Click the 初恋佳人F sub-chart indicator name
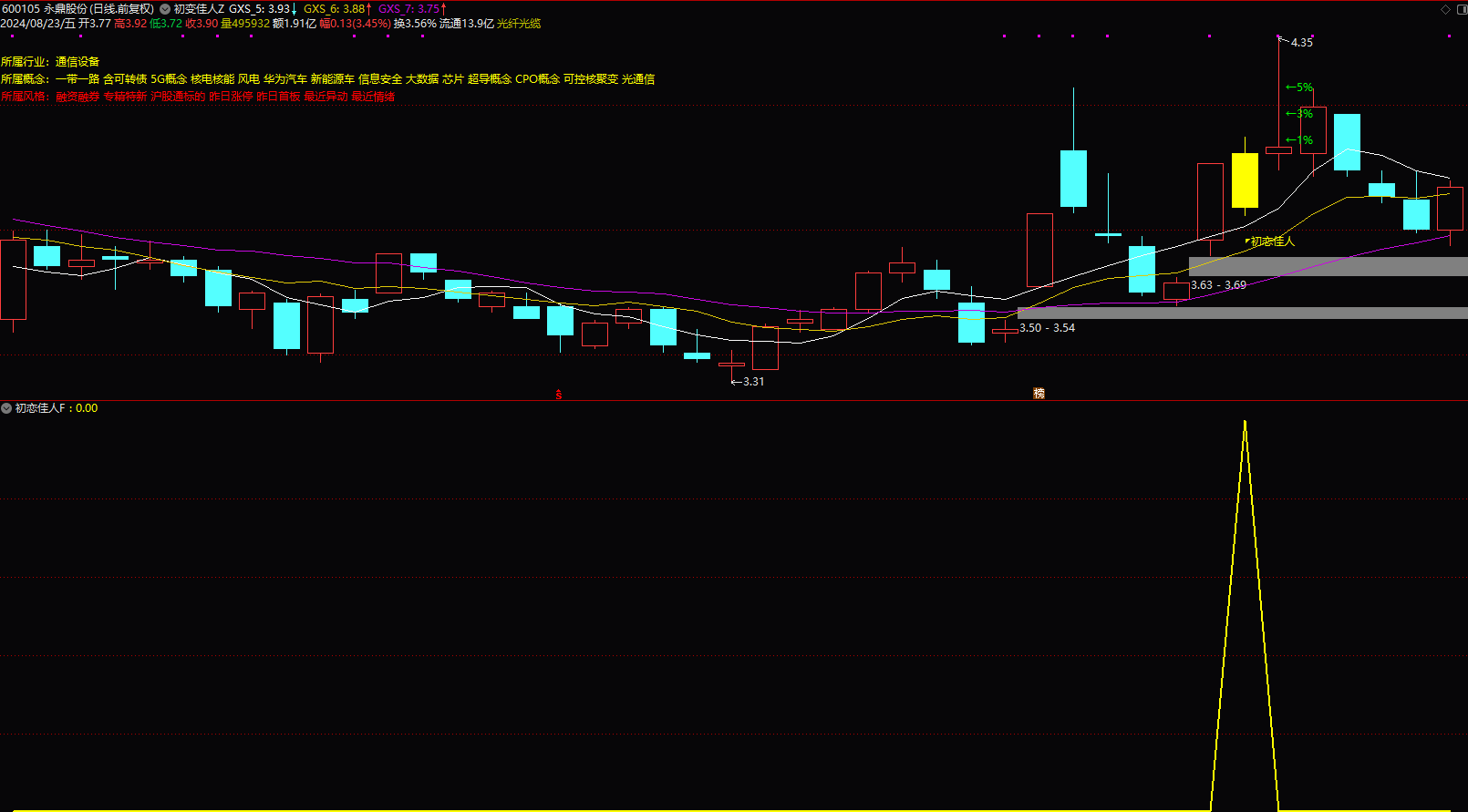The width and height of the screenshot is (1468, 812). (40, 408)
